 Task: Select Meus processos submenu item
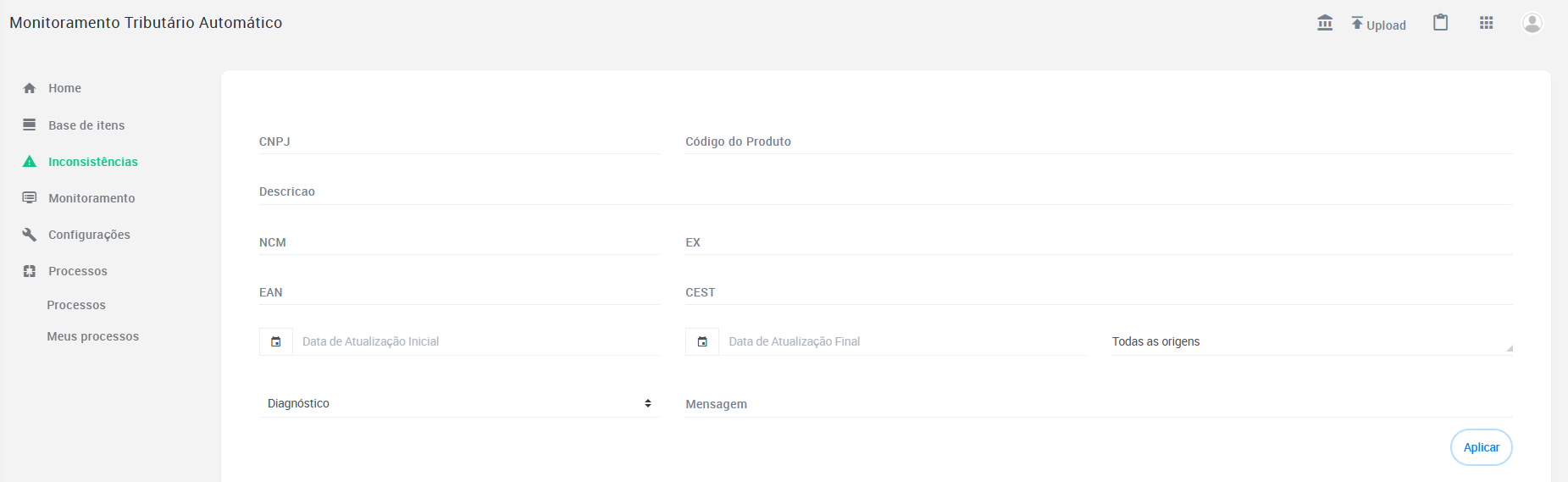coord(93,336)
